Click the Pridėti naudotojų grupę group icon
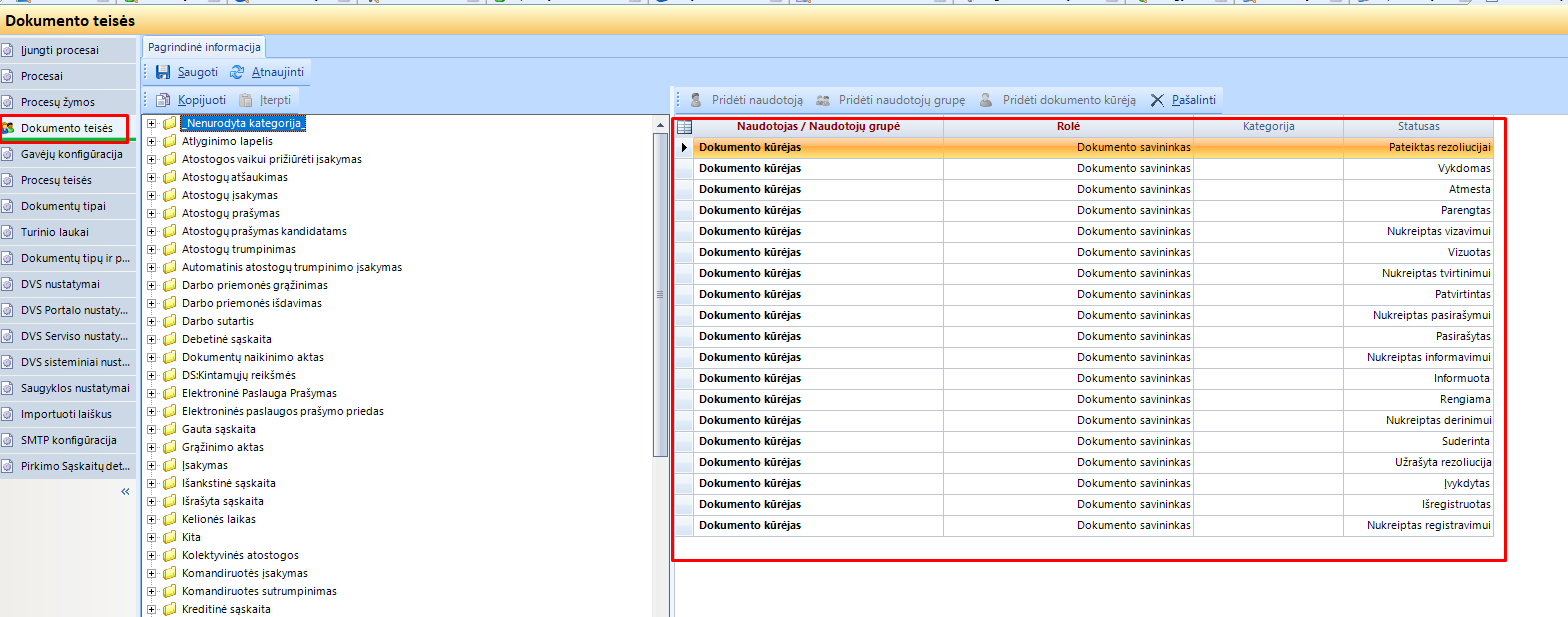The image size is (1568, 617). click(823, 100)
